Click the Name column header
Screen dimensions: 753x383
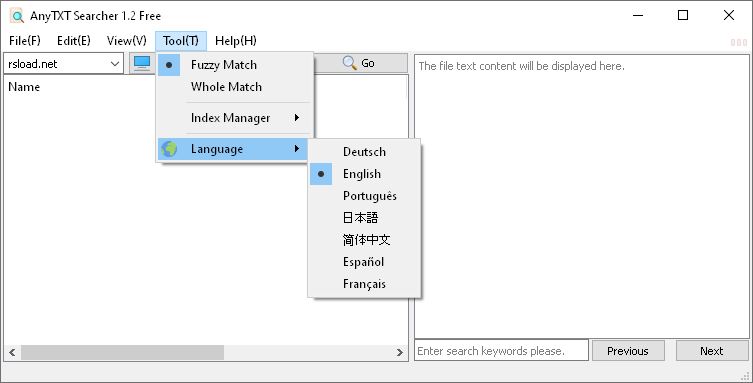(x=24, y=87)
